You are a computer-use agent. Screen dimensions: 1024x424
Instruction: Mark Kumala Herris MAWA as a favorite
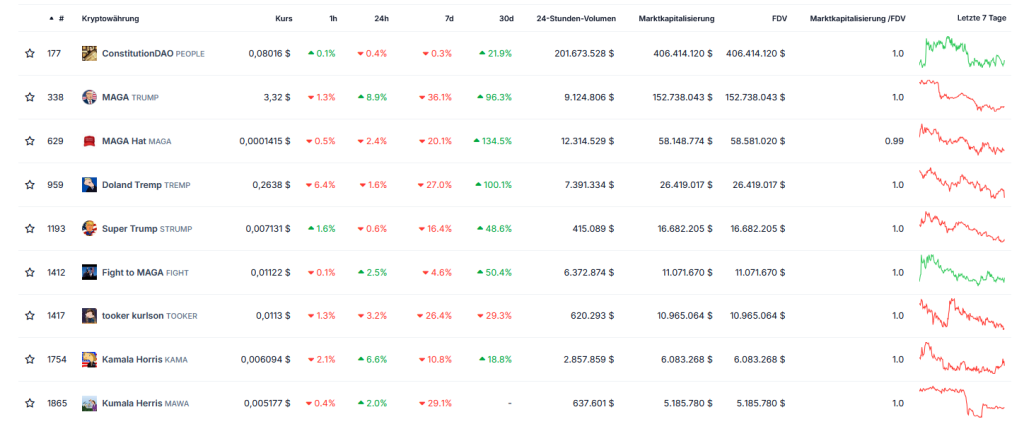(29, 404)
